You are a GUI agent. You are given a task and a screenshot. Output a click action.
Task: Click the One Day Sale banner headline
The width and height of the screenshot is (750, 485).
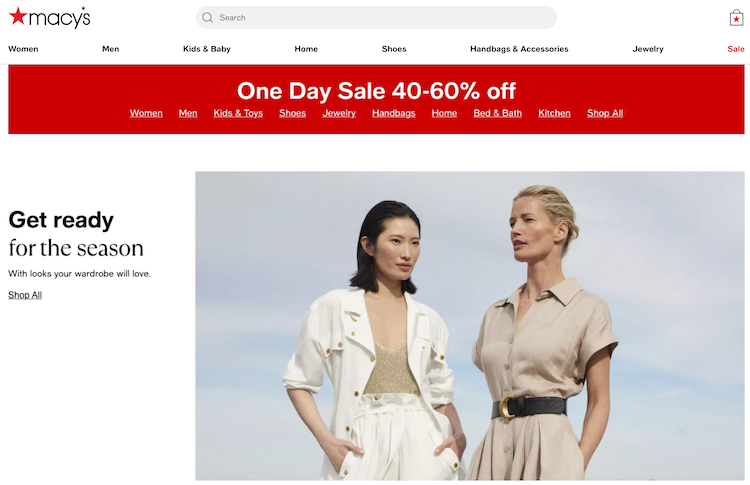click(376, 91)
